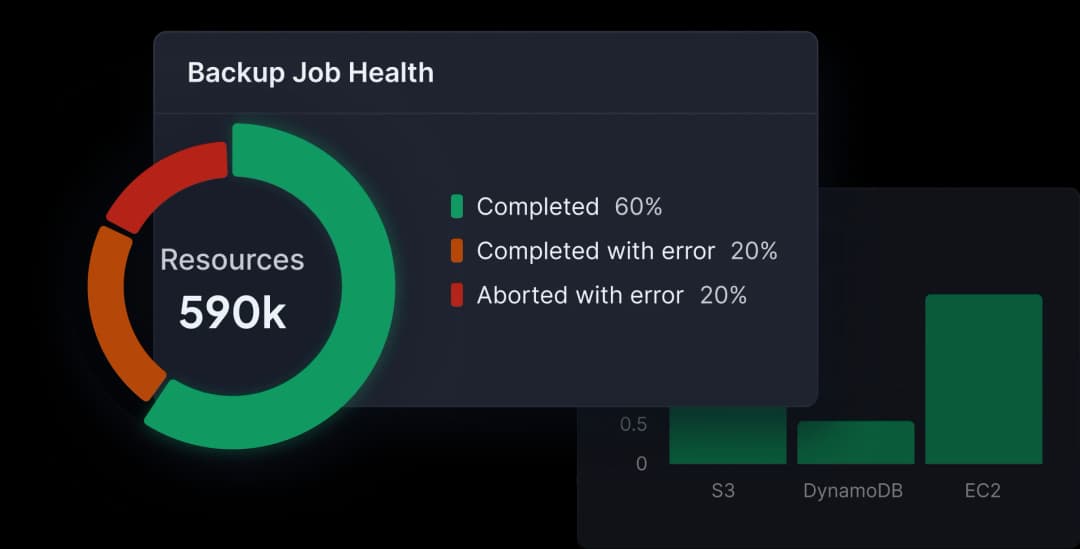Viewport: 1080px width, 549px height.
Task: Click the 60% Completed percentage value
Action: point(638,207)
